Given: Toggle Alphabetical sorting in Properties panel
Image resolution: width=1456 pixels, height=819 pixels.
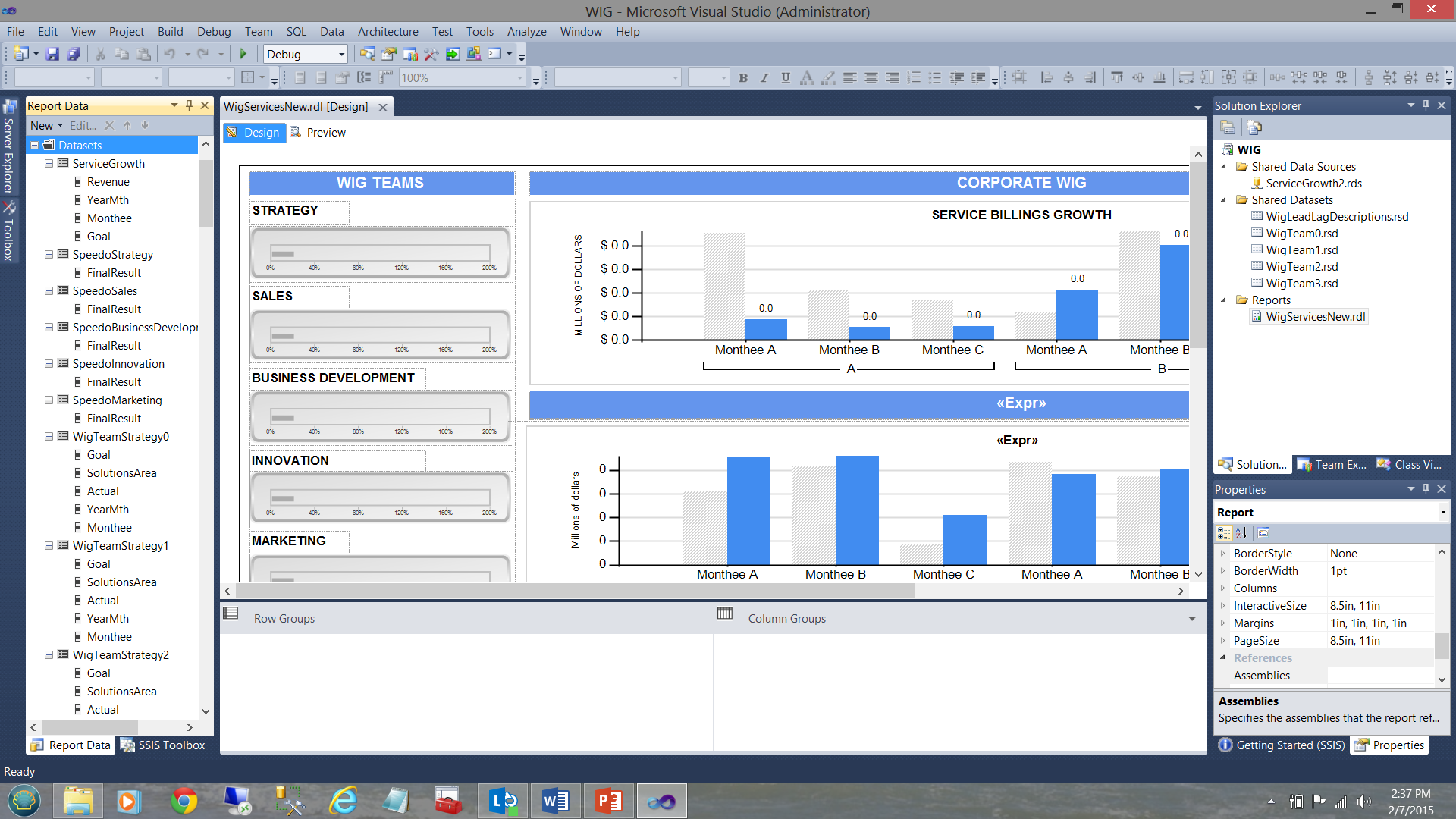Looking at the screenshot, I should coord(1241,533).
